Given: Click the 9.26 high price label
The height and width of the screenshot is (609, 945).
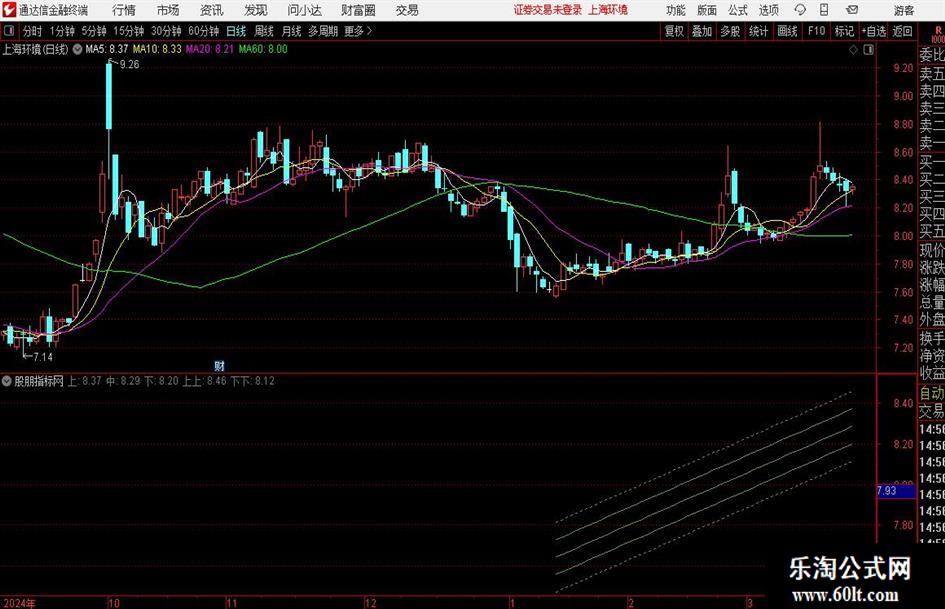Looking at the screenshot, I should pos(130,65).
